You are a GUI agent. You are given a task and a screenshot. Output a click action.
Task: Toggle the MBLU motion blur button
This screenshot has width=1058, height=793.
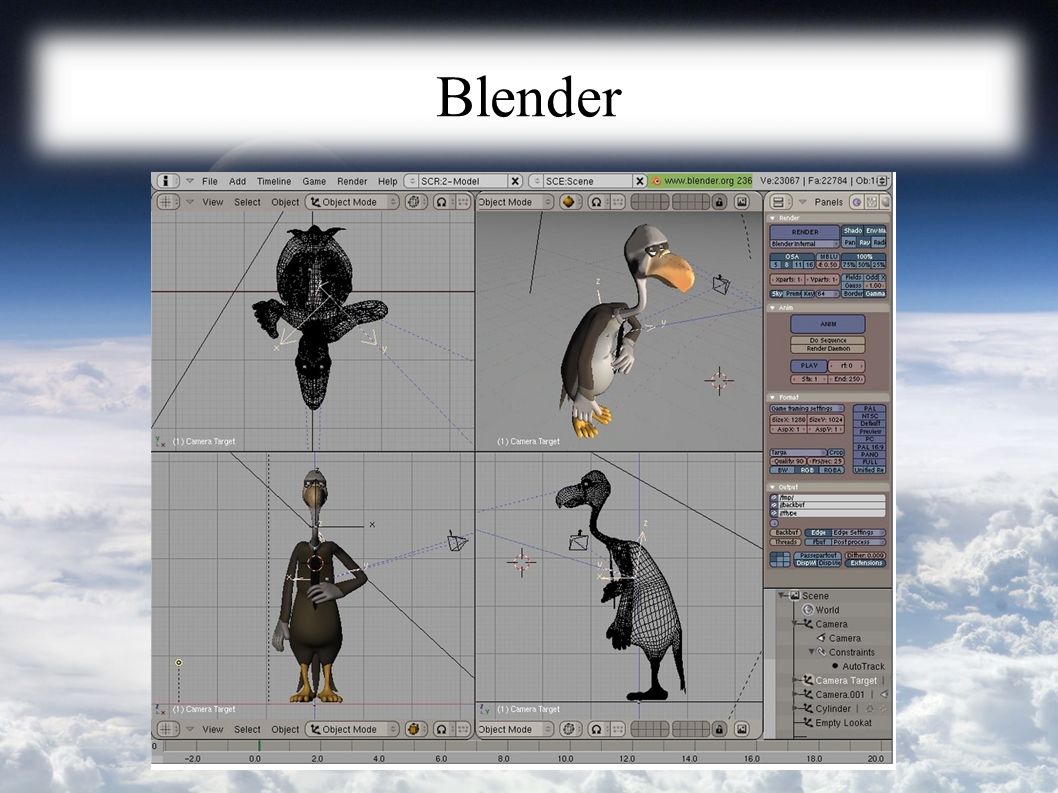[827, 256]
